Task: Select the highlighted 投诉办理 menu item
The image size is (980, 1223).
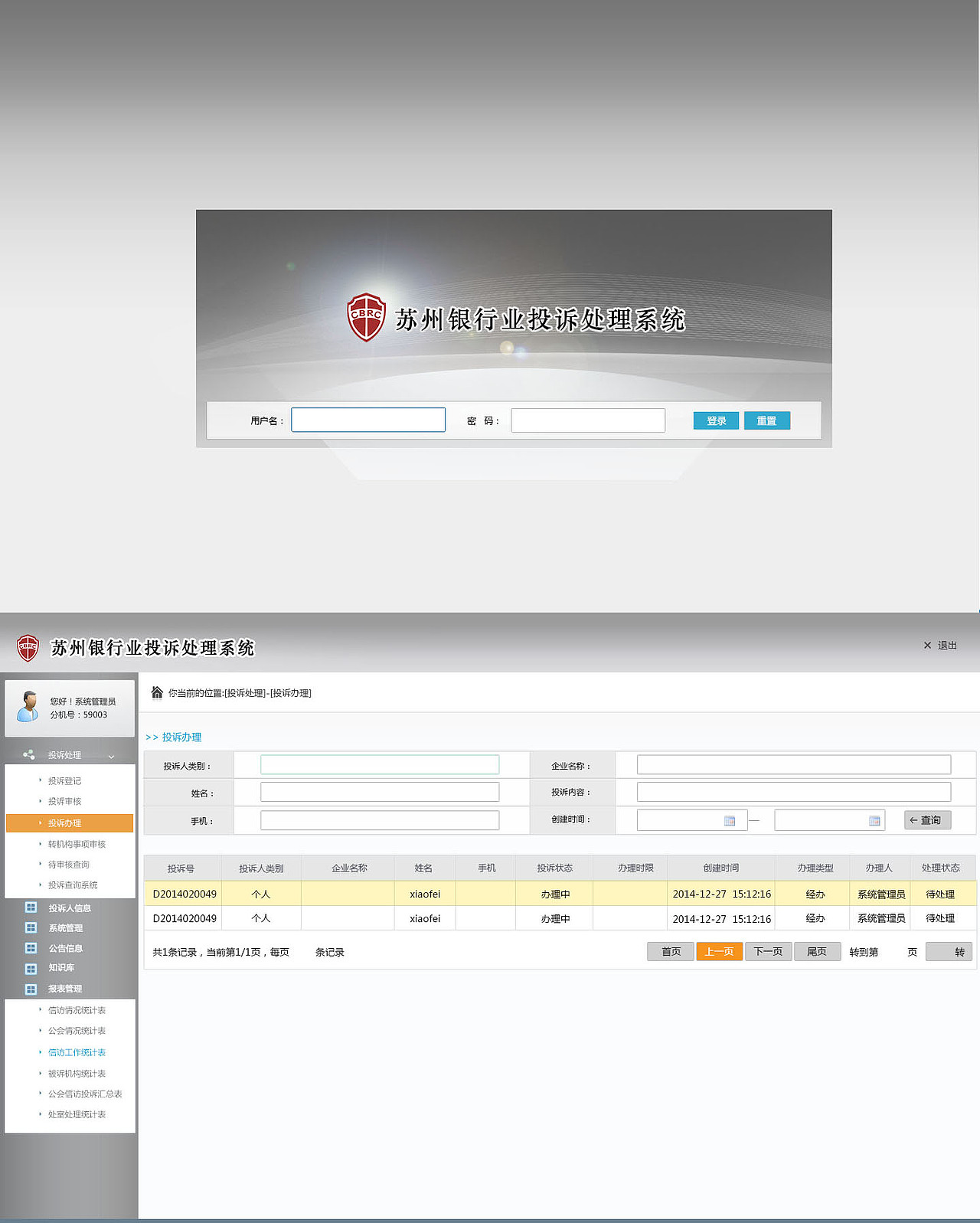Action: pyautogui.click(x=70, y=822)
